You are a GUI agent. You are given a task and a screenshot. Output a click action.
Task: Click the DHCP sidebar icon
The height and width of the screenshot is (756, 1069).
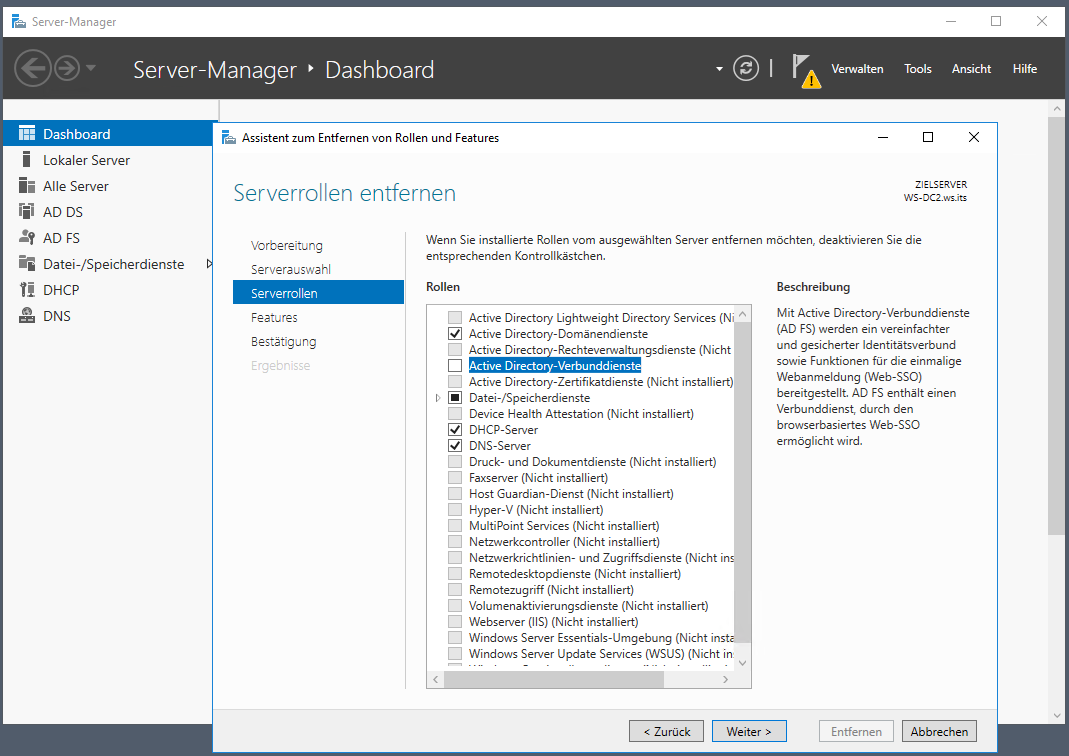27,289
